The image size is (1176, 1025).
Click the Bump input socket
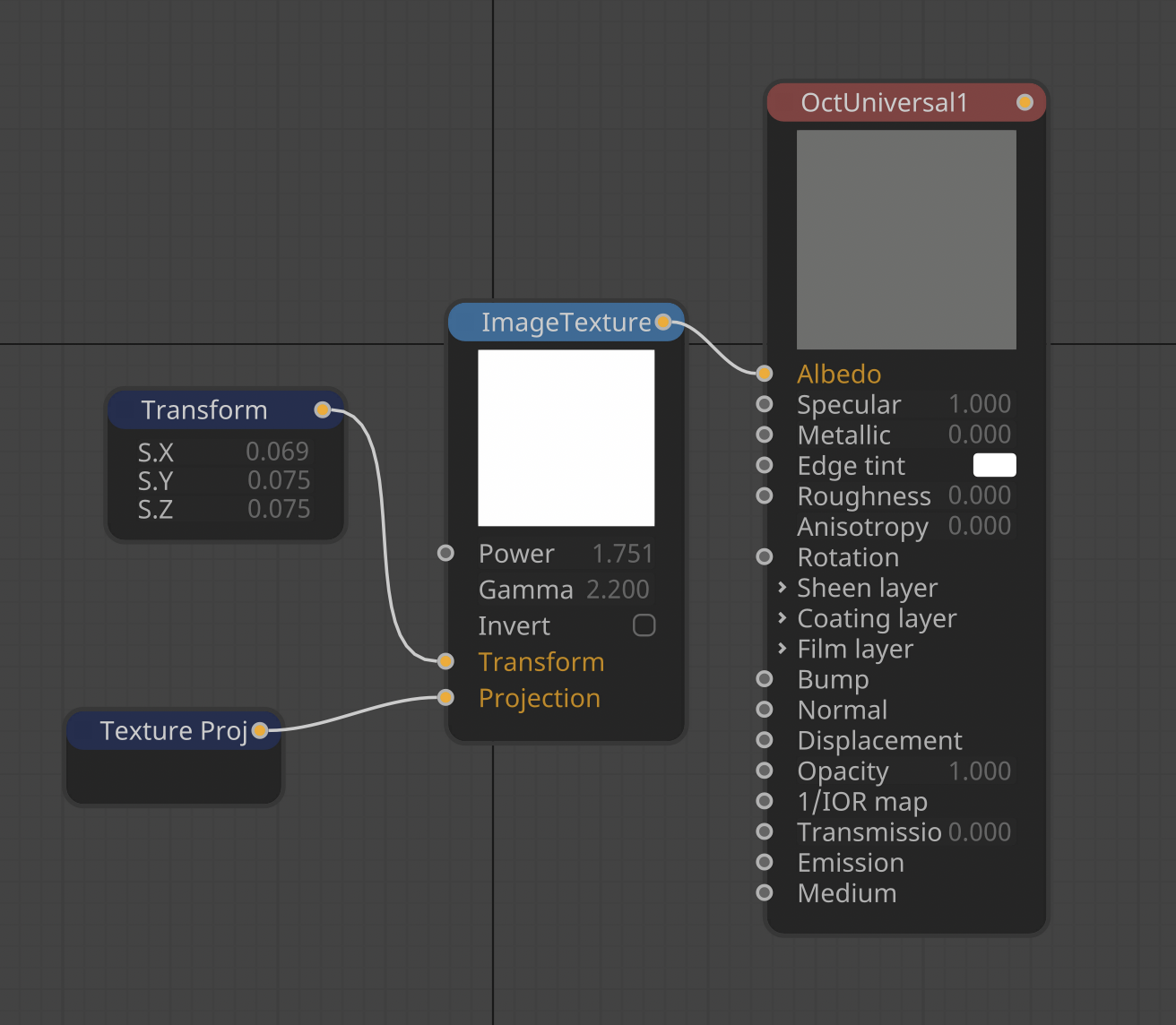765,679
